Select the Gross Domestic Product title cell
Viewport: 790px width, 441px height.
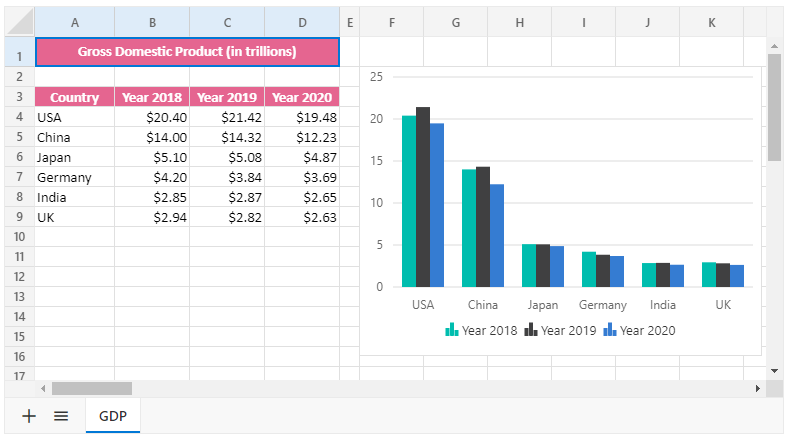point(187,52)
